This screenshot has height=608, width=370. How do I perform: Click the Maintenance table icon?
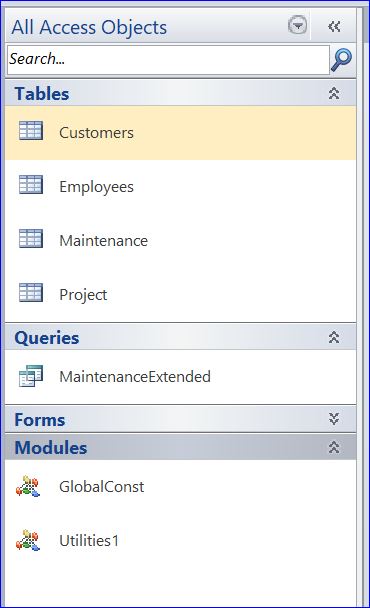click(x=31, y=238)
